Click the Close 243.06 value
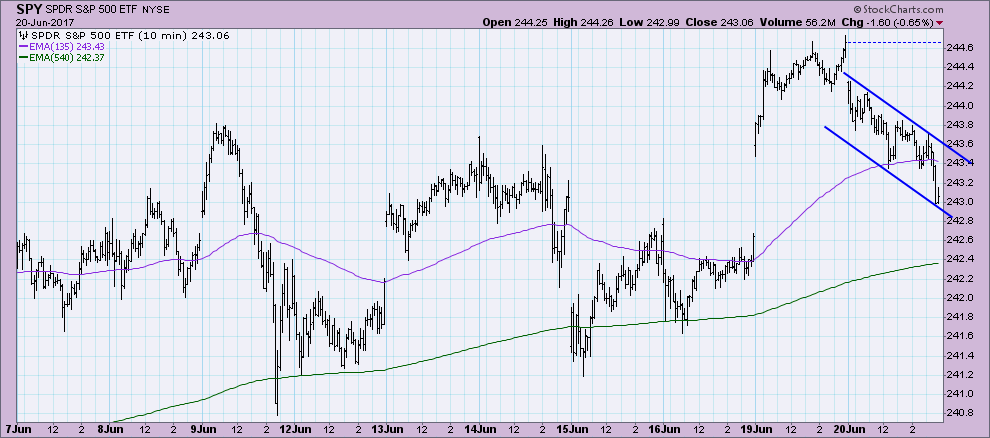The image size is (990, 438). [x=720, y=23]
